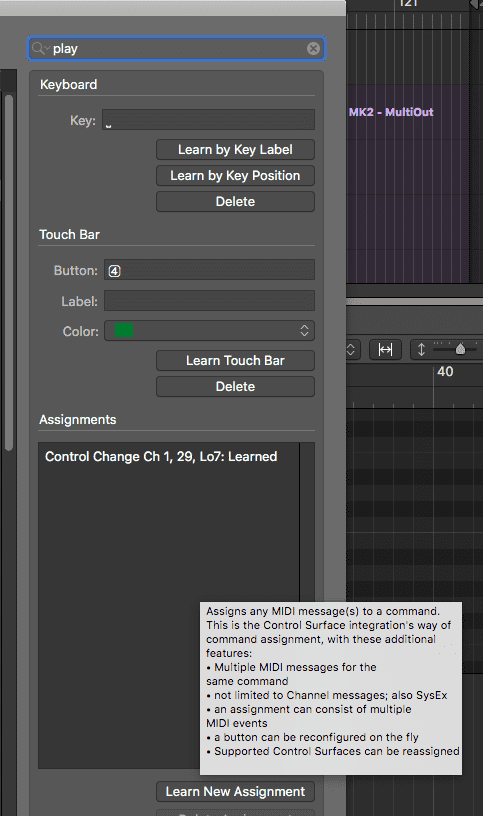This screenshot has height=816, width=483.
Task: Click Learn New Assignment button
Action: click(235, 792)
